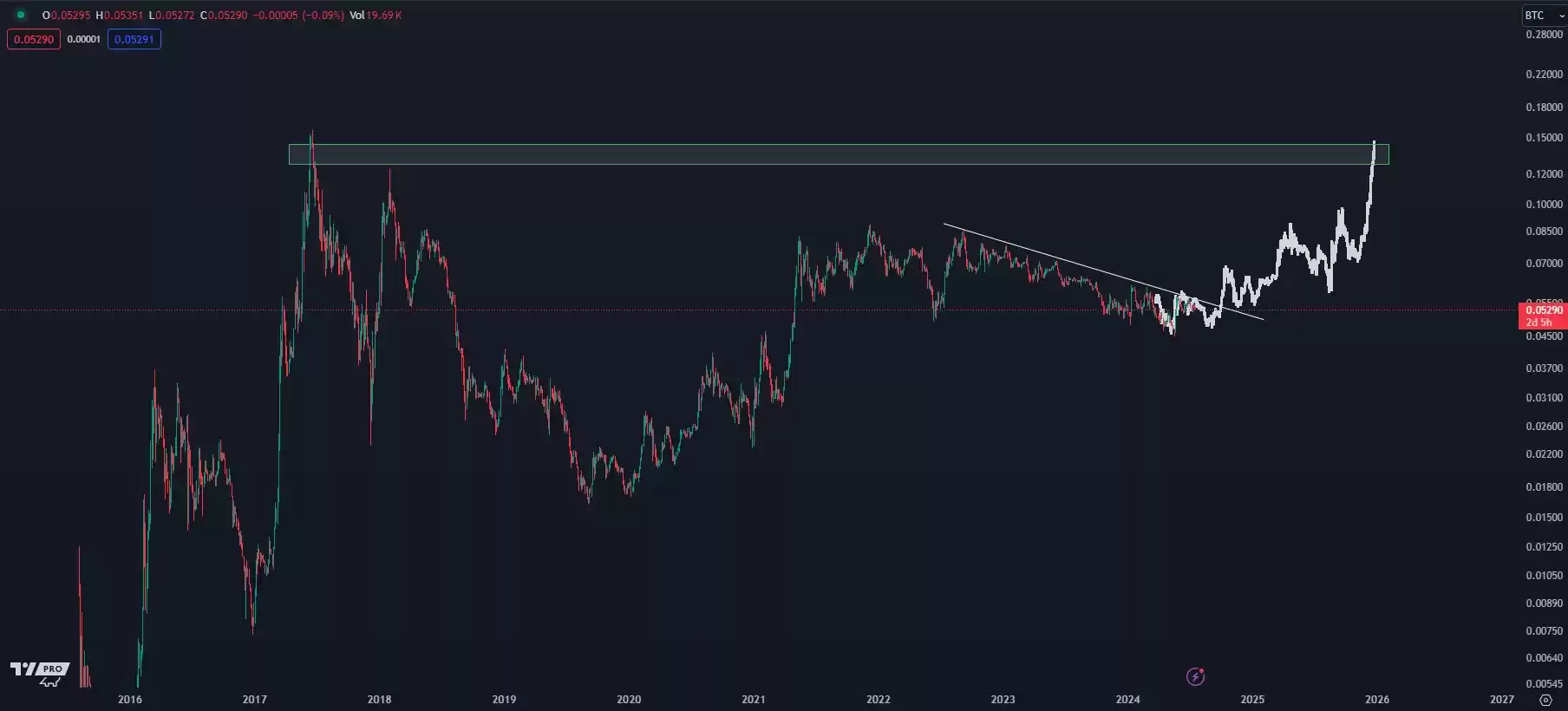Select the green resistance zone rectangle
This screenshot has width=1568, height=711.
tap(781, 154)
